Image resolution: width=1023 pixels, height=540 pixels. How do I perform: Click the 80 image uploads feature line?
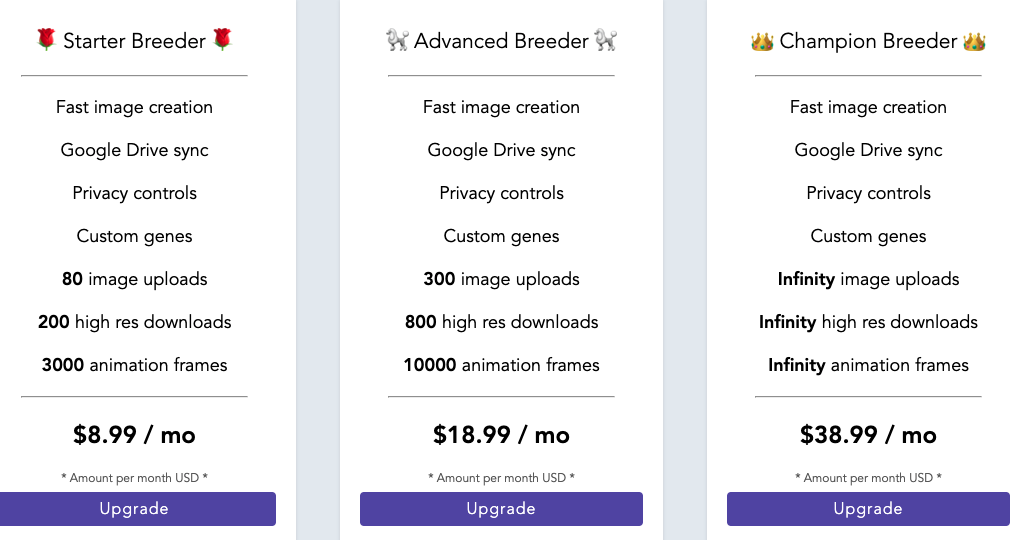pyautogui.click(x=134, y=279)
